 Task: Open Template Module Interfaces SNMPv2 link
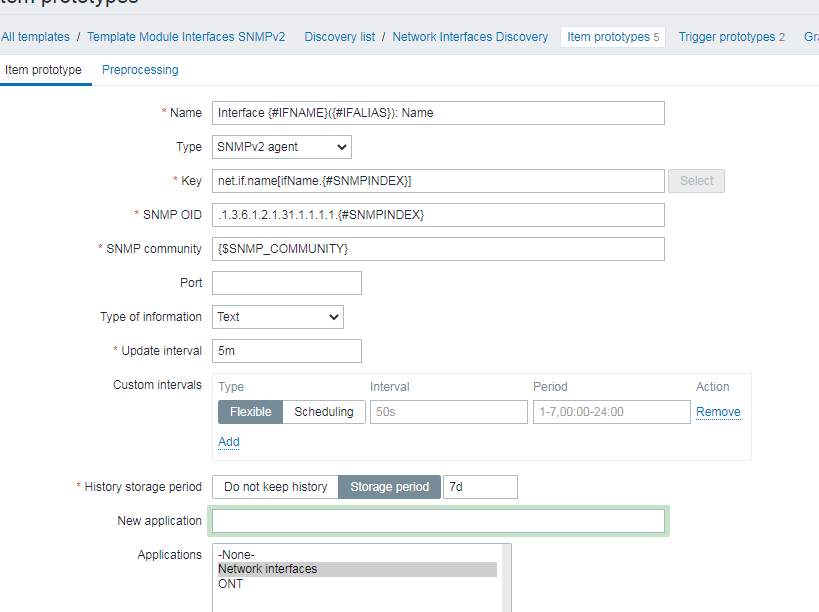(x=186, y=37)
